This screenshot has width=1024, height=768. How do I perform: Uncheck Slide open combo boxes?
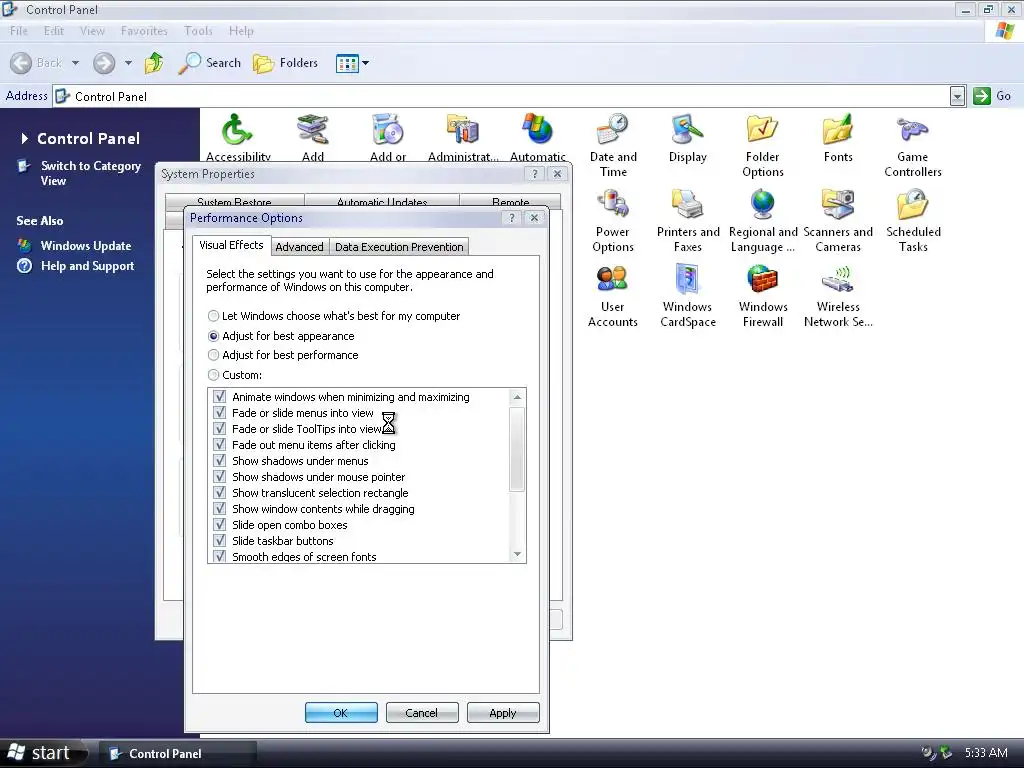220,525
